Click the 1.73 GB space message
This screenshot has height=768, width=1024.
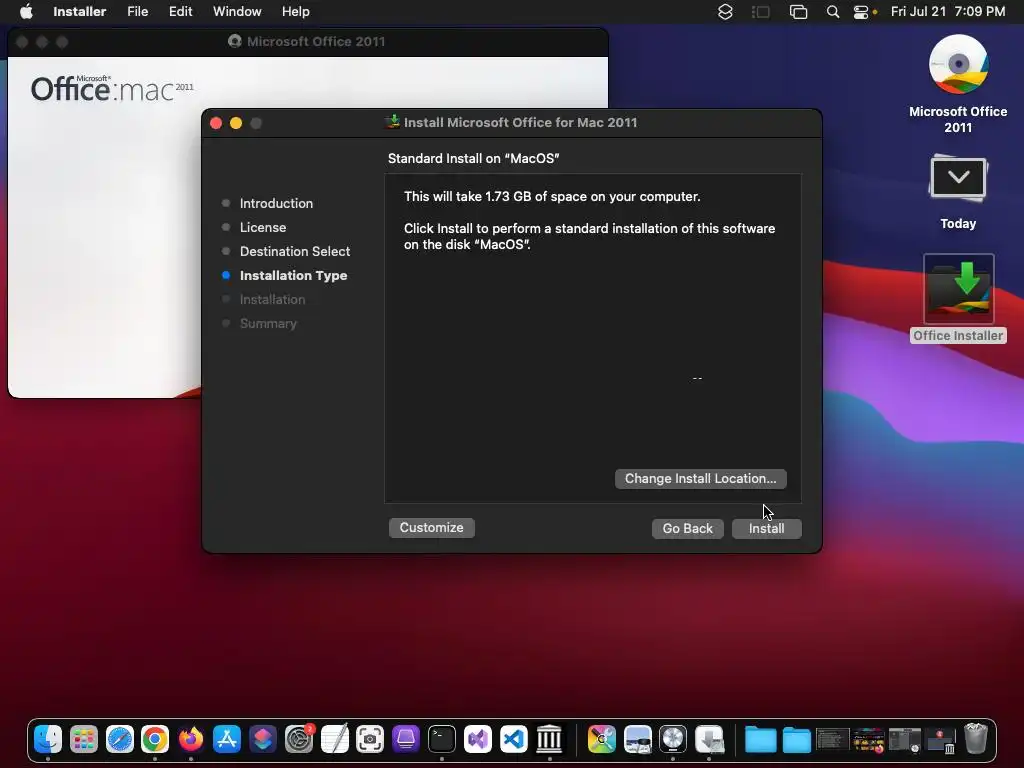pos(552,197)
